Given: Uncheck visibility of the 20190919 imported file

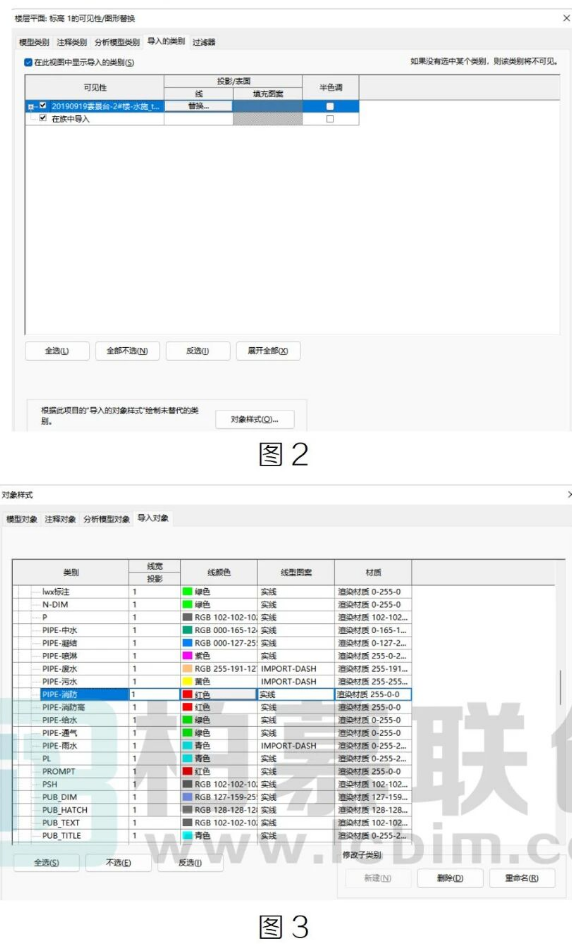Looking at the screenshot, I should (43, 105).
